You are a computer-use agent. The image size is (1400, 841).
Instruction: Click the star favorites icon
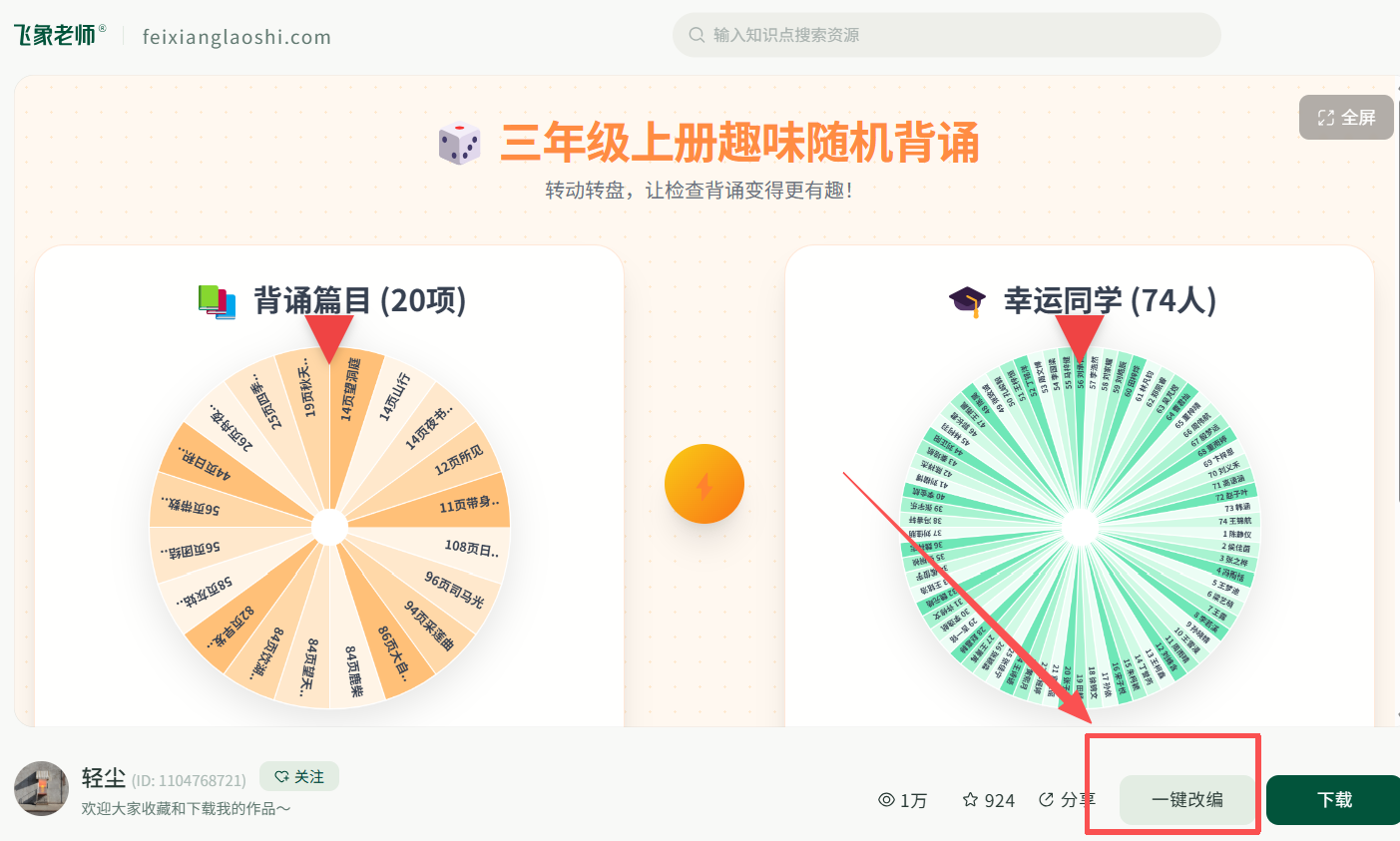[970, 800]
